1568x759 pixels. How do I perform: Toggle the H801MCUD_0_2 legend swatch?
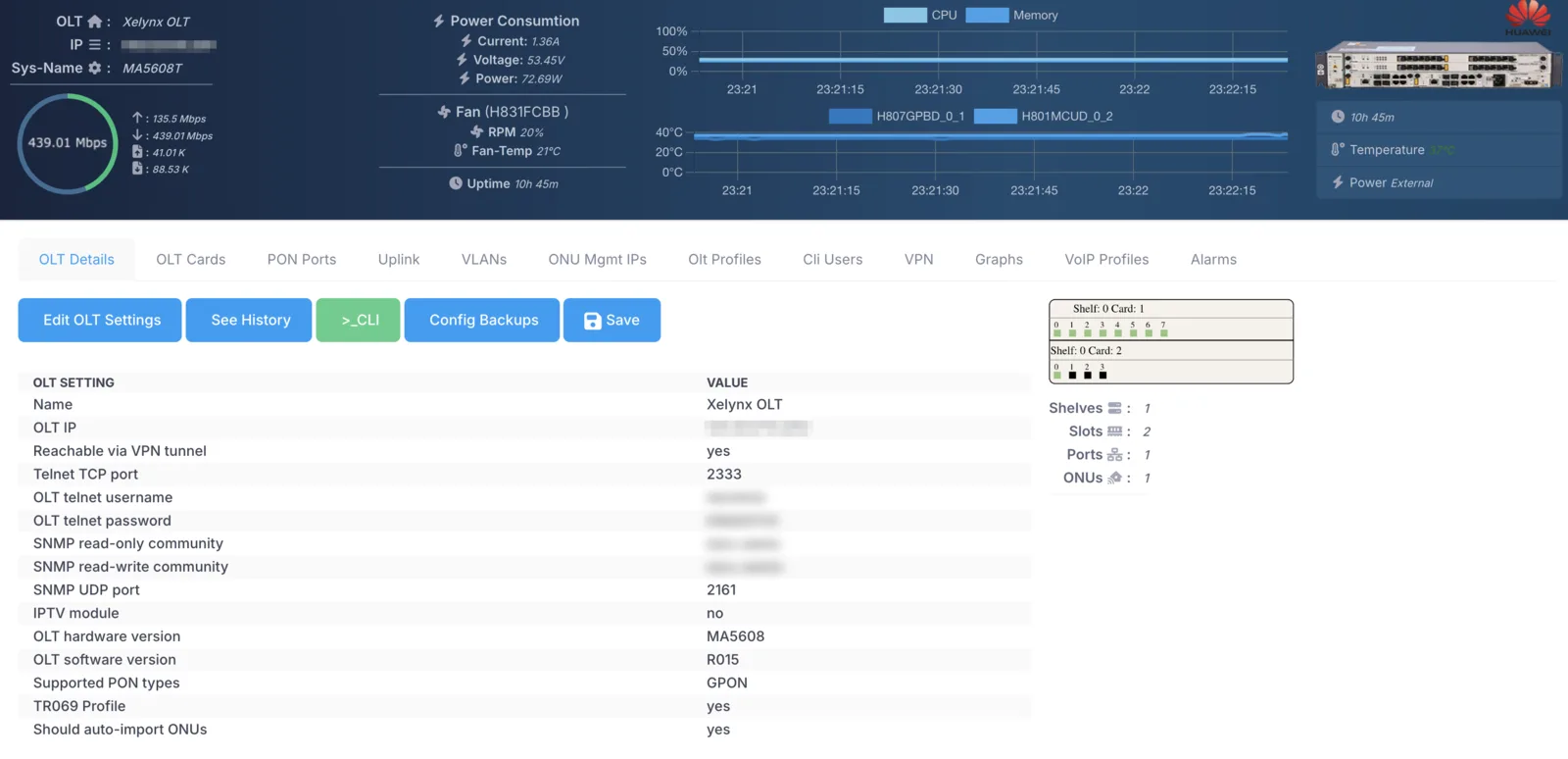(995, 116)
